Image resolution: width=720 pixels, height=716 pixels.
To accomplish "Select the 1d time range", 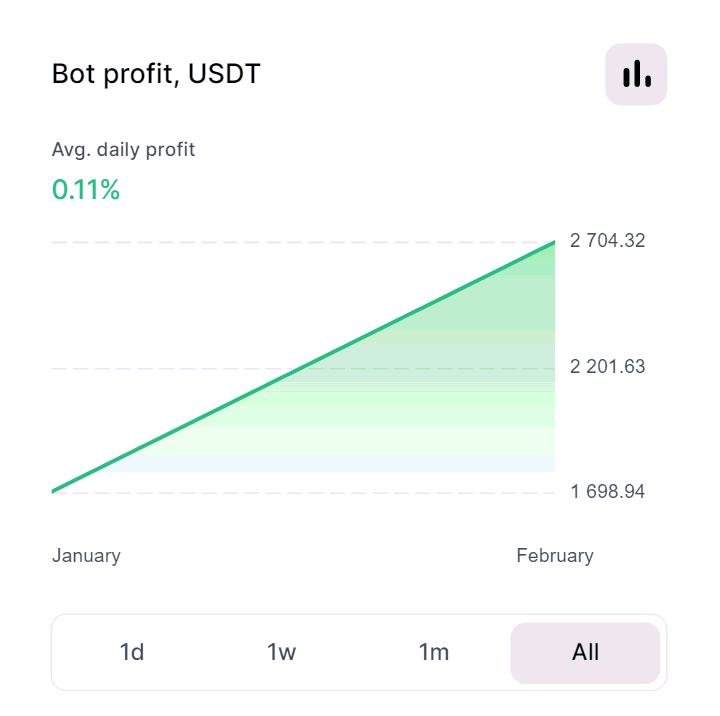I will pyautogui.click(x=132, y=653).
